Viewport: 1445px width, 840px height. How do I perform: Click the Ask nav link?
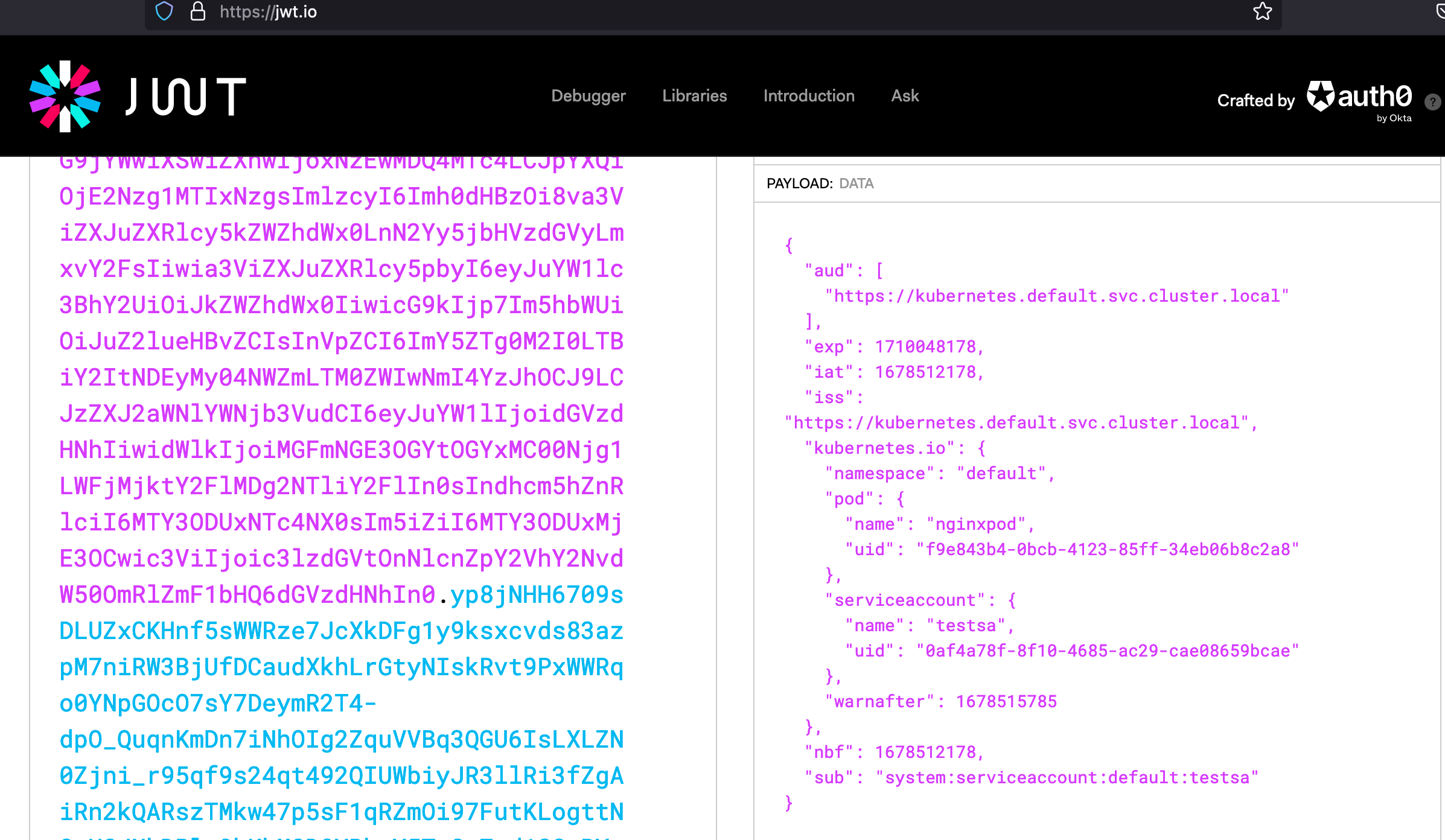coord(904,96)
